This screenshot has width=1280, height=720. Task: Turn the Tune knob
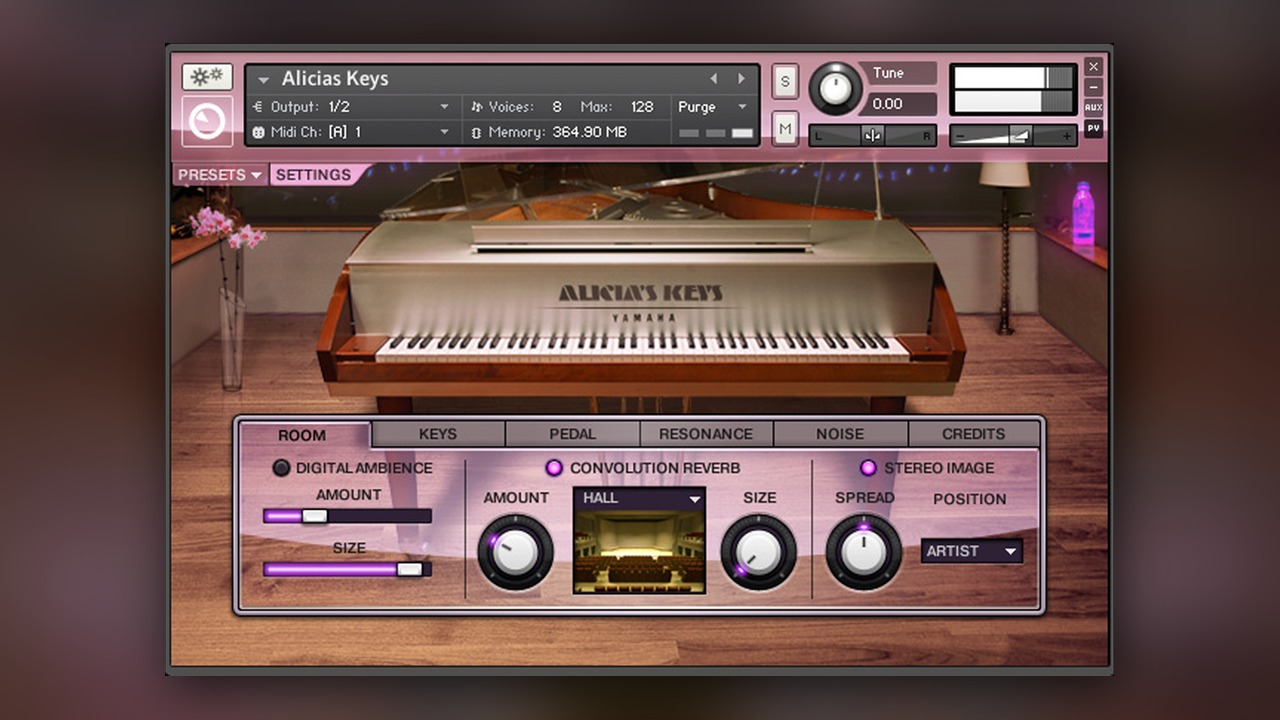coord(835,89)
